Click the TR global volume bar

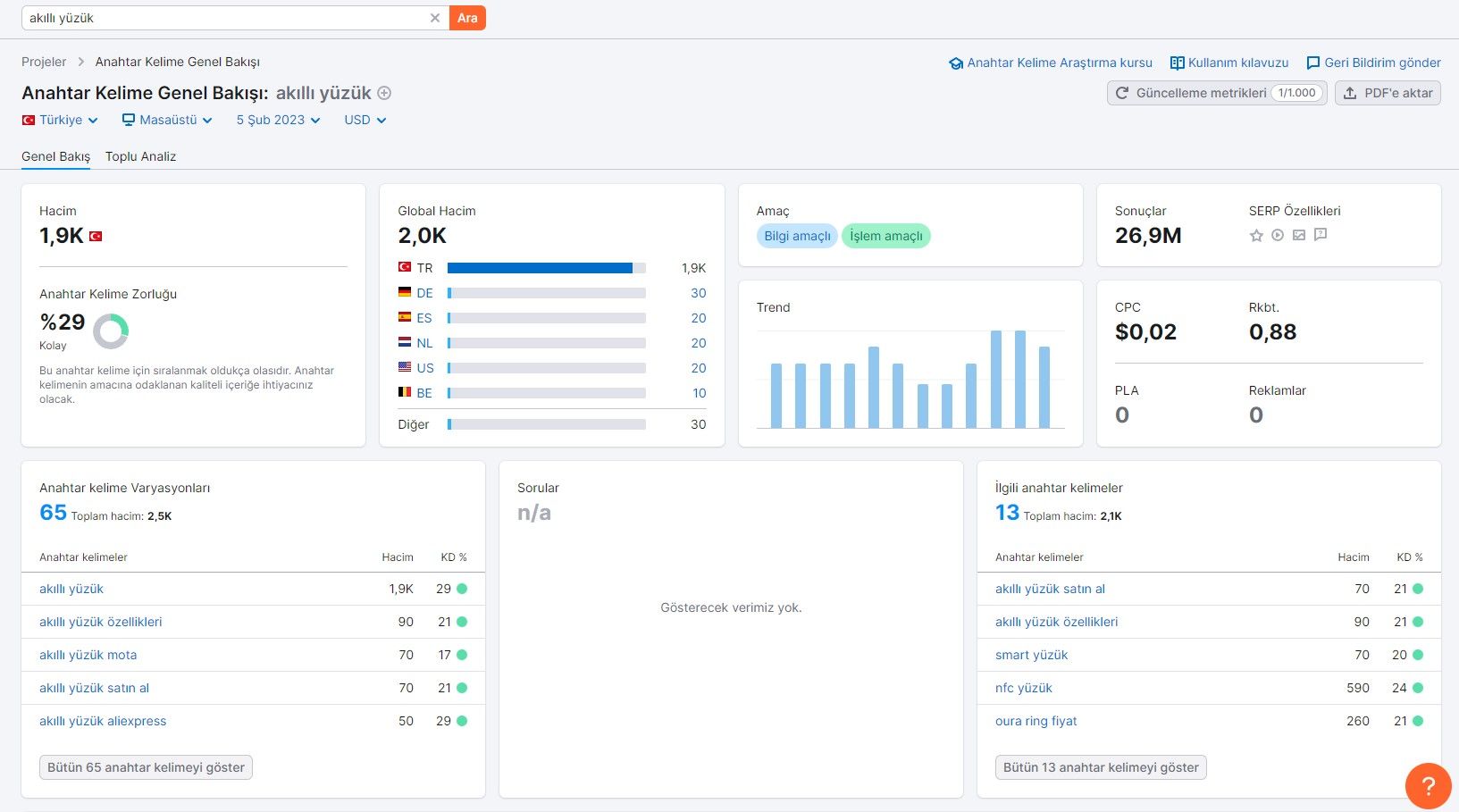coord(546,268)
